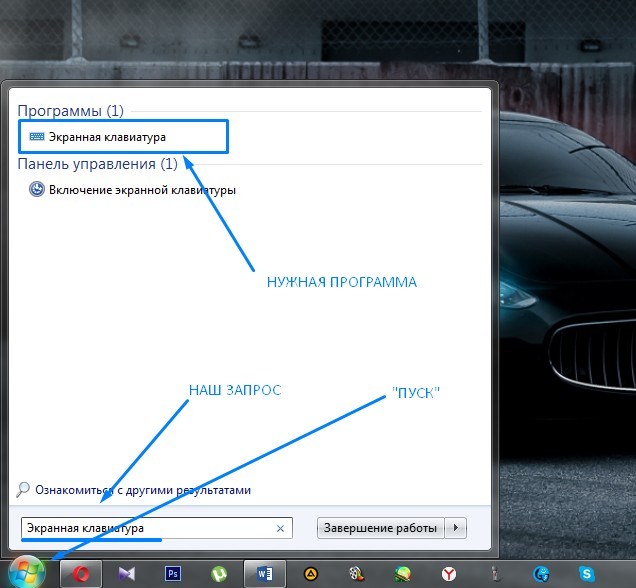Select the Панель управления (1) group header

click(97, 164)
